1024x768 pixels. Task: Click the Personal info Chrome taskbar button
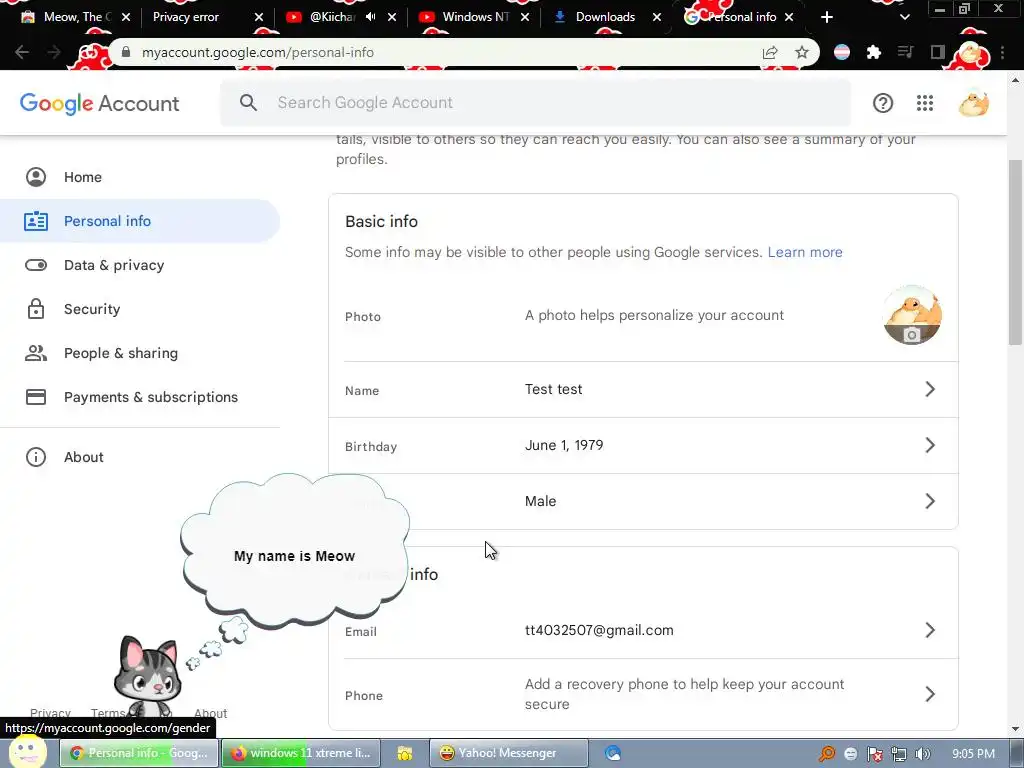139,753
